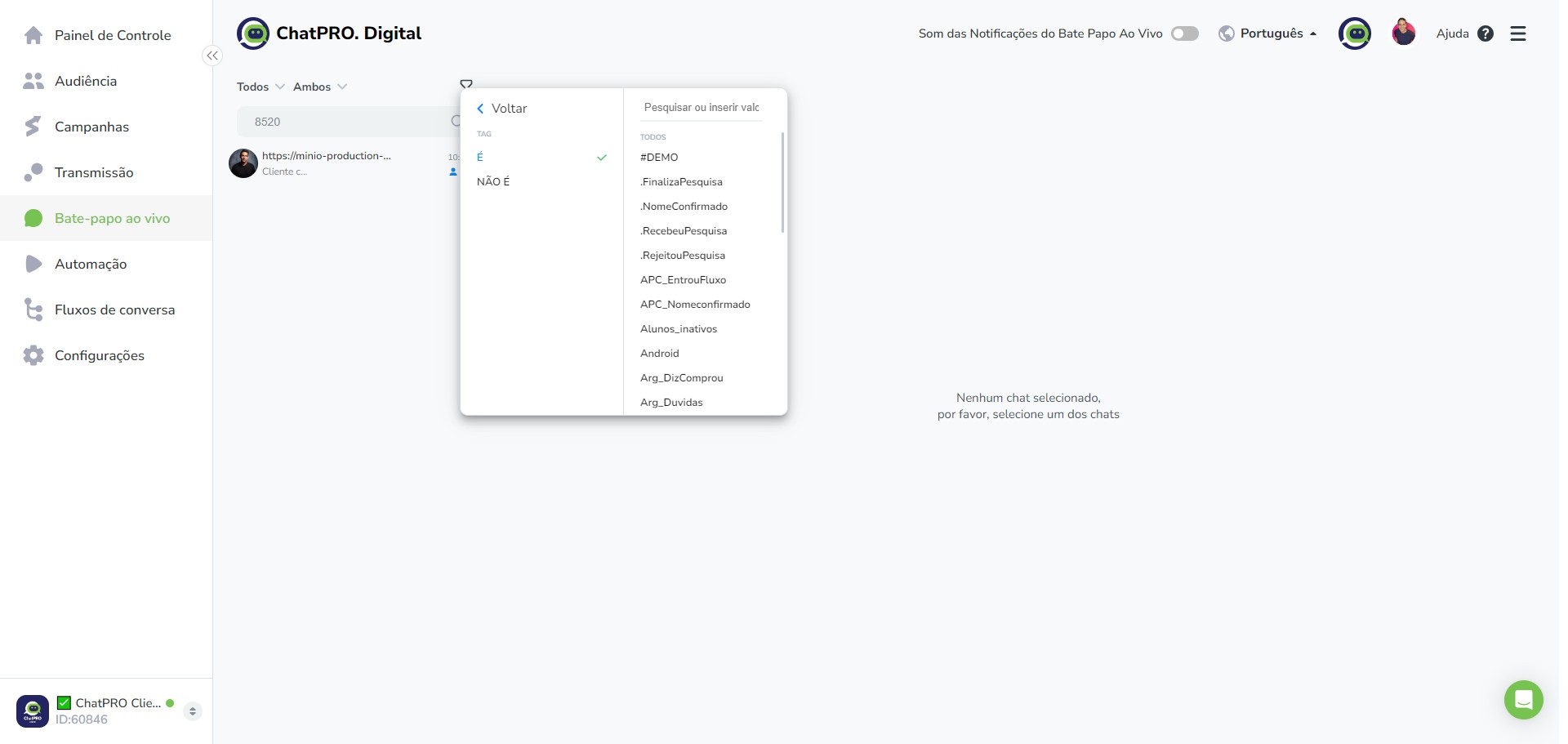
Task: Choose the APC_Nomeconfirmado tag
Action: pos(695,304)
